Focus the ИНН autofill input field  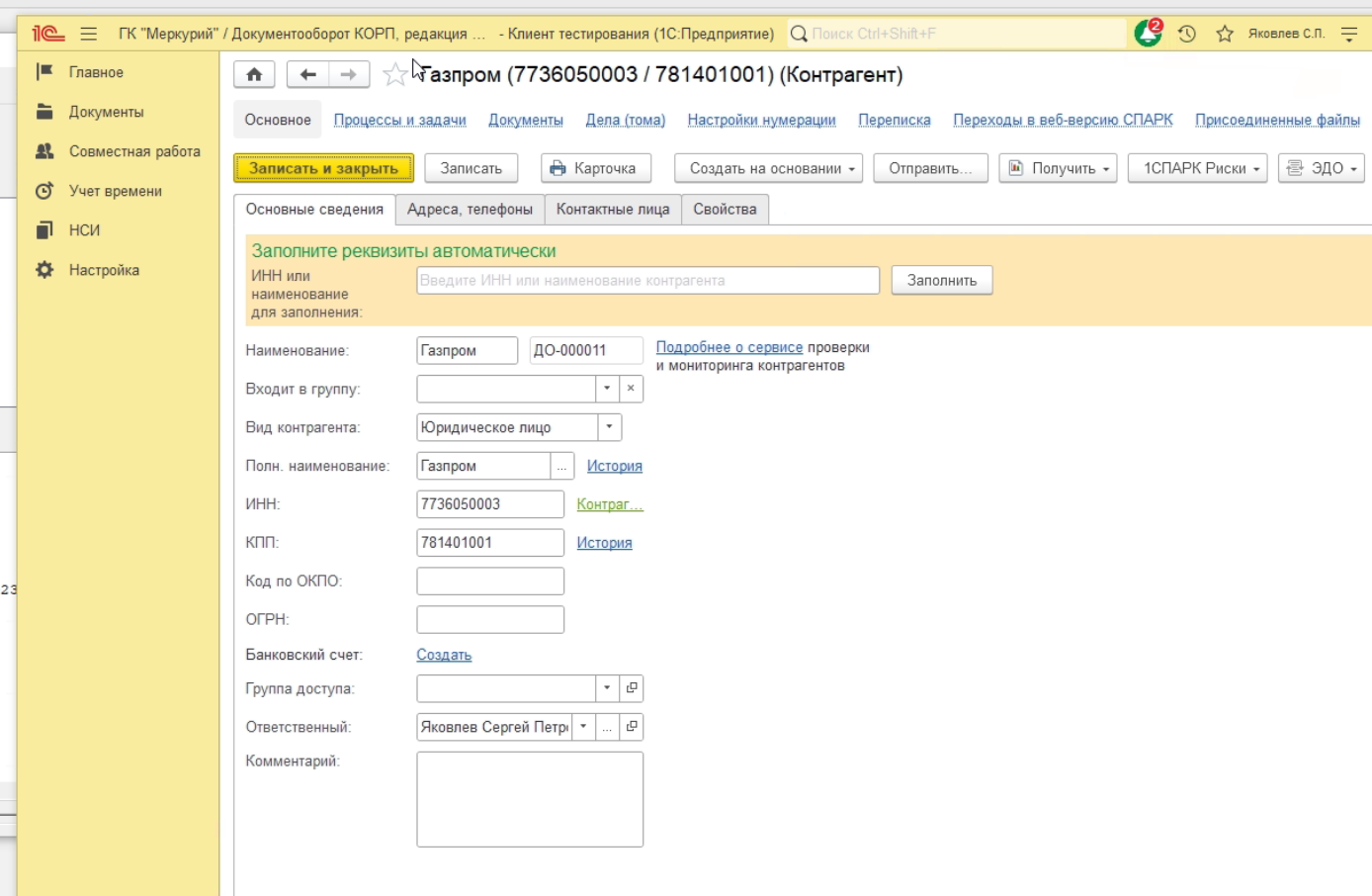tap(647, 281)
